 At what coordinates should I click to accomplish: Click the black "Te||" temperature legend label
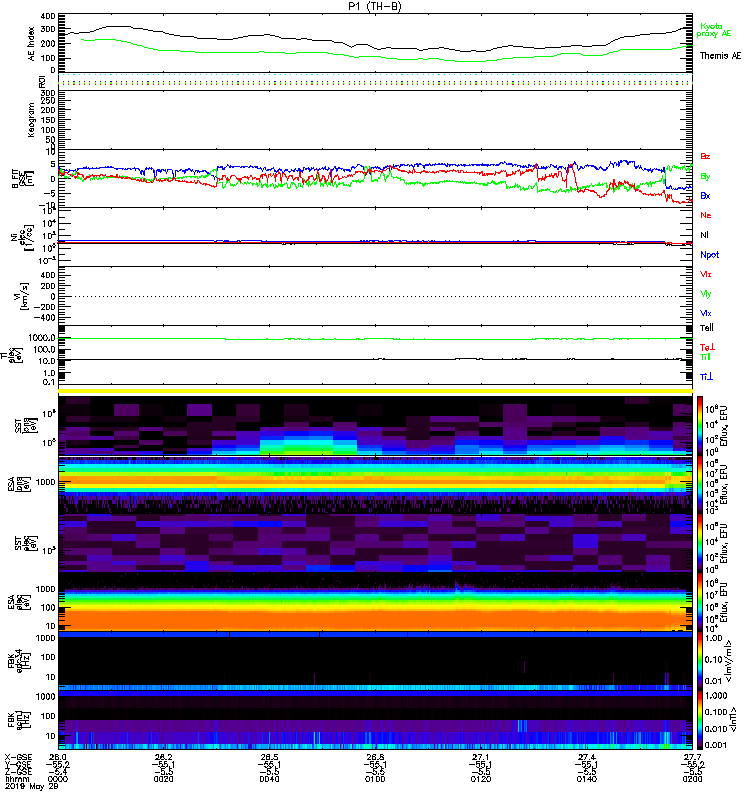[x=707, y=328]
